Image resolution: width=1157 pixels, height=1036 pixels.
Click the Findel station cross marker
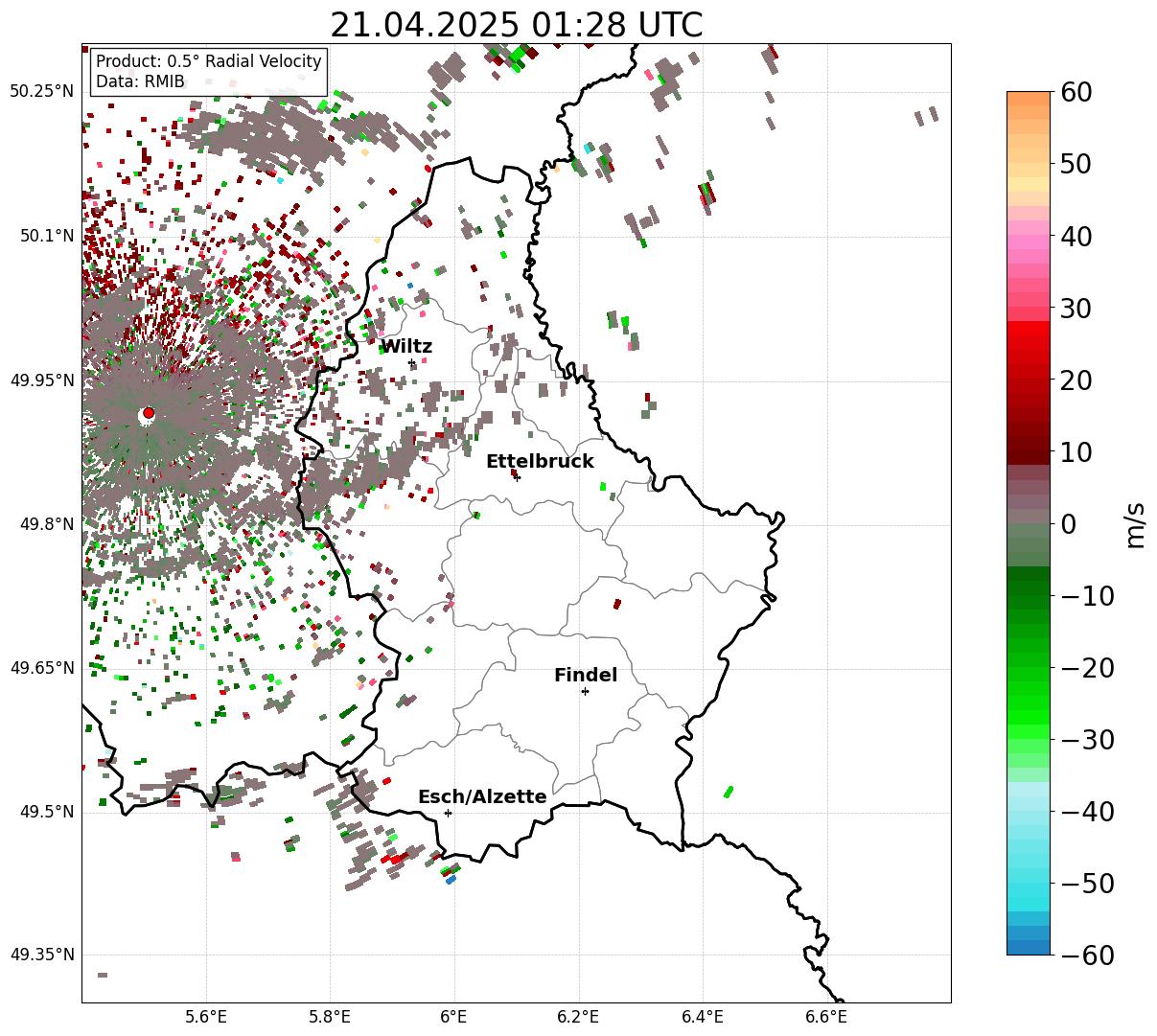pyautogui.click(x=585, y=691)
